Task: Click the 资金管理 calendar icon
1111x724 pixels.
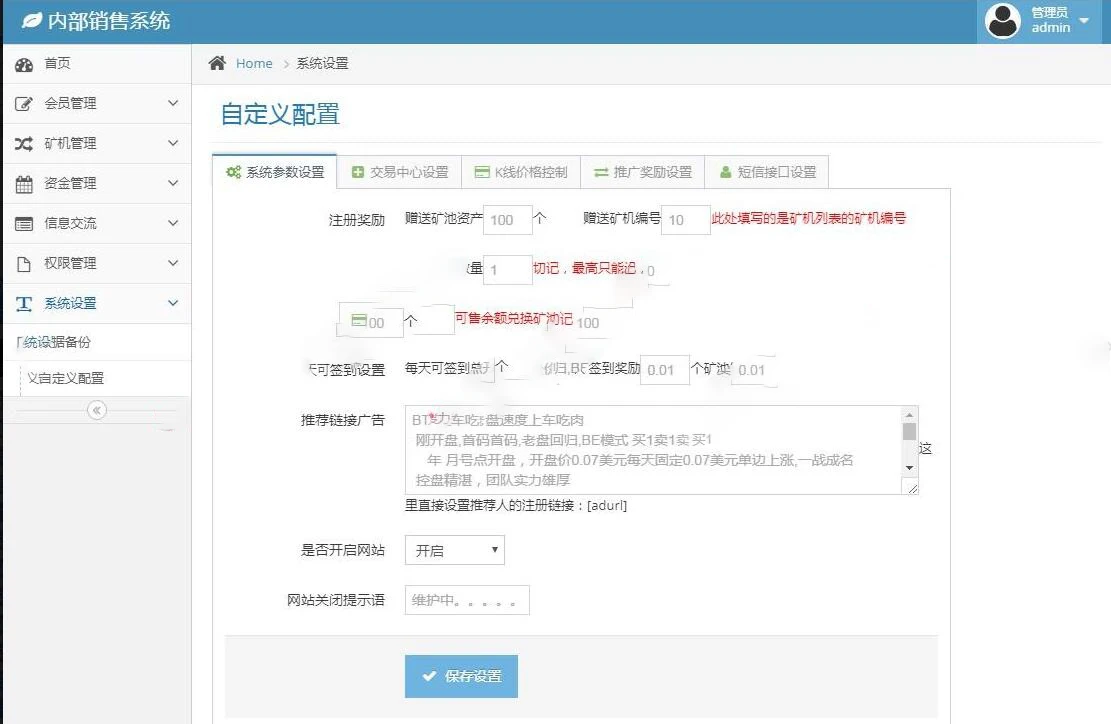Action: pyautogui.click(x=26, y=183)
